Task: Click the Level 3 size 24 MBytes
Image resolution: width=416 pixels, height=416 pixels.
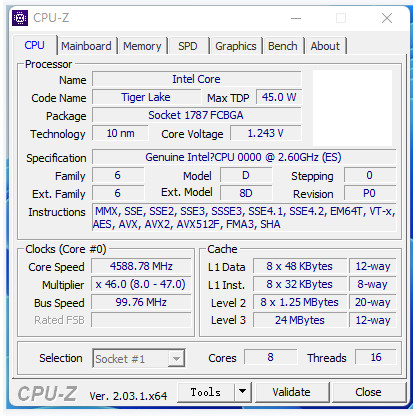Action: click(x=300, y=320)
